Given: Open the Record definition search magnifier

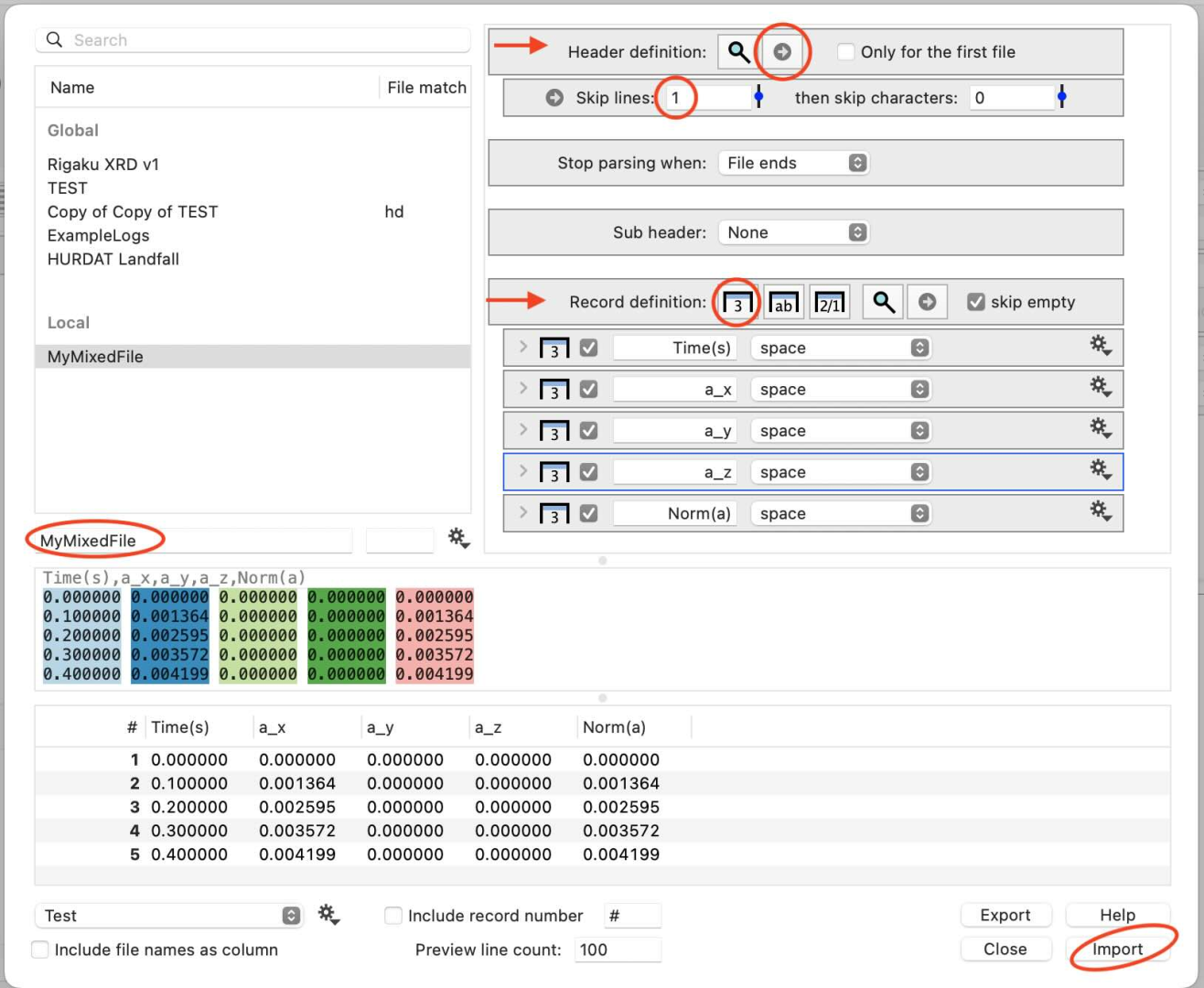Looking at the screenshot, I should [881, 302].
